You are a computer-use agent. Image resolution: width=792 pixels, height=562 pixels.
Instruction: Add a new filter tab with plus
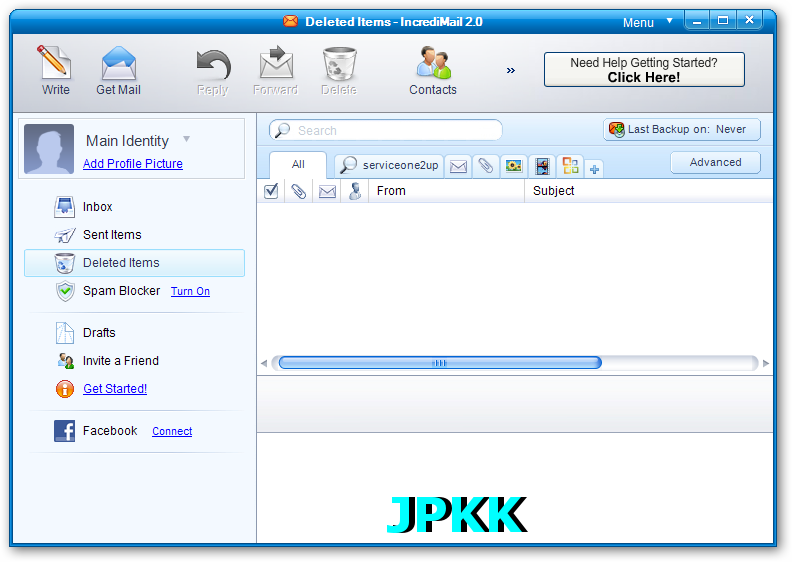pyautogui.click(x=595, y=169)
